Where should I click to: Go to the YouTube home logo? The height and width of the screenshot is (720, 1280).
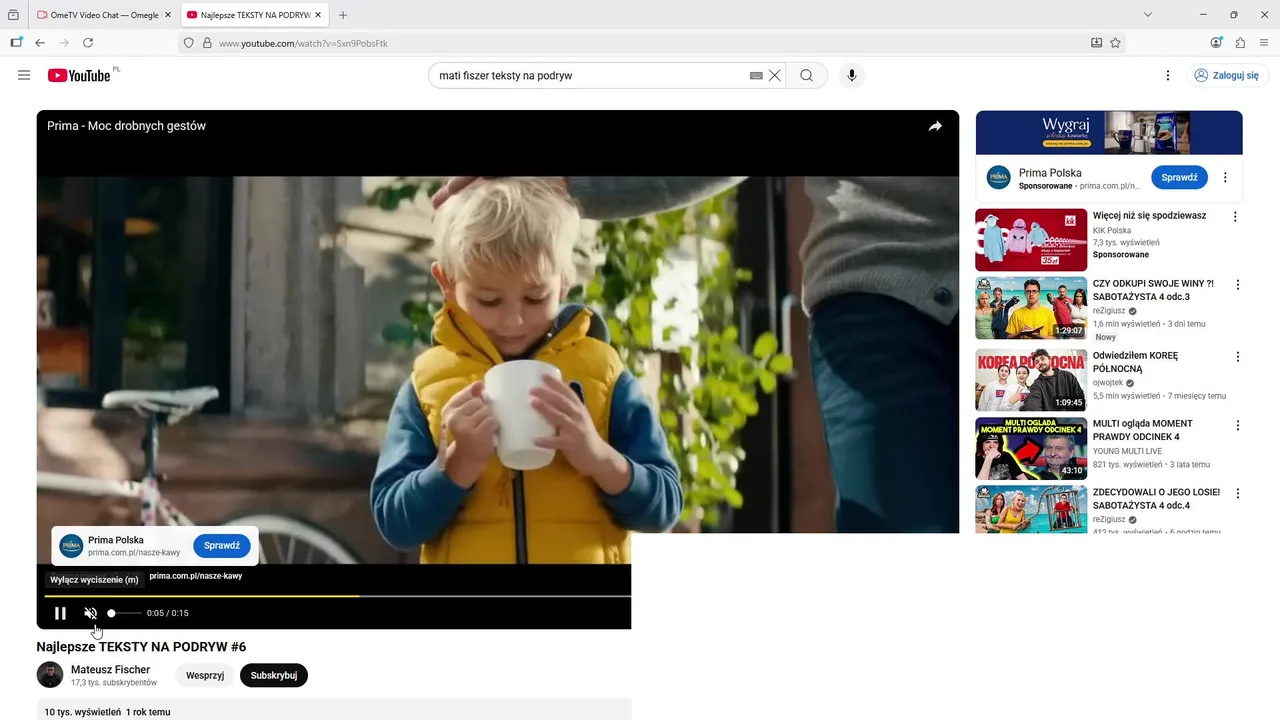coord(80,75)
